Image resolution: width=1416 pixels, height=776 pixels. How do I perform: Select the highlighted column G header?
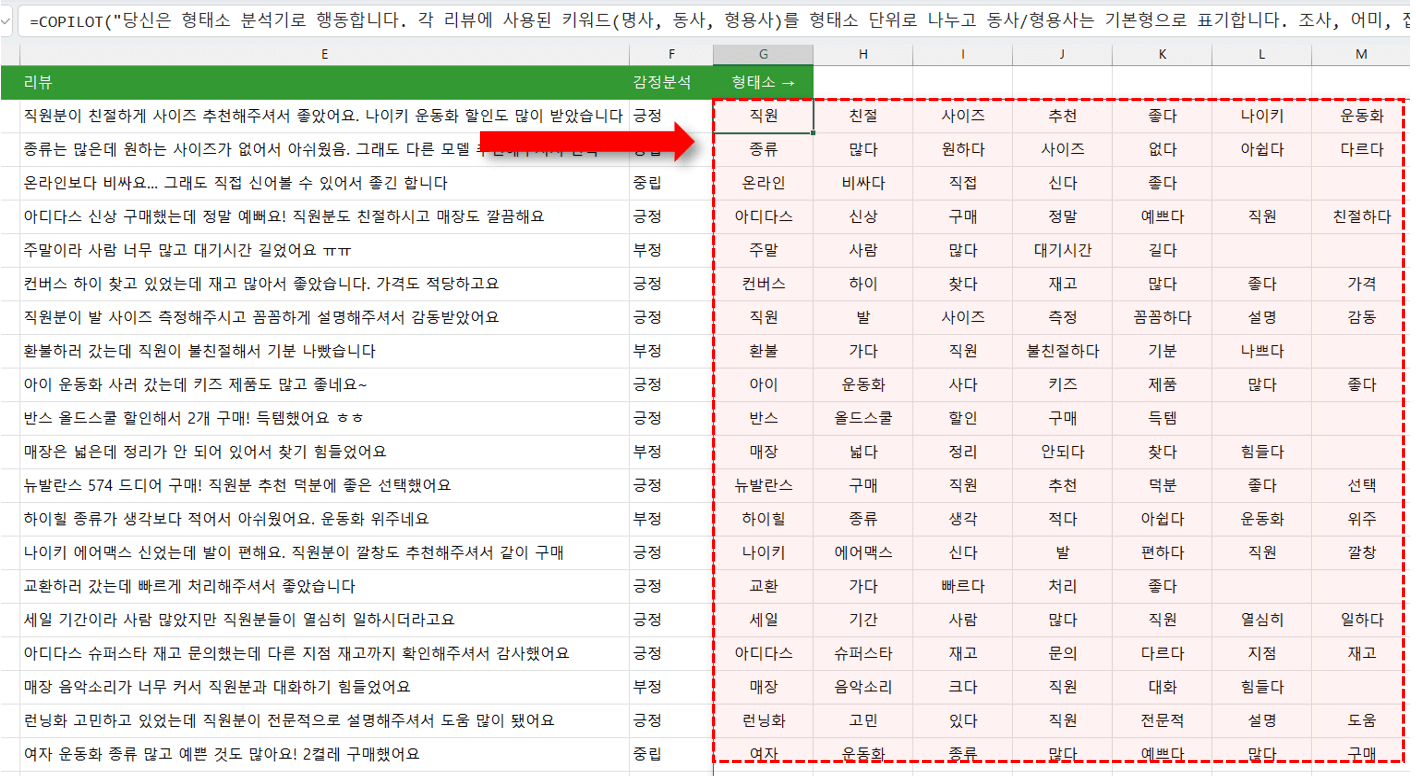763,55
